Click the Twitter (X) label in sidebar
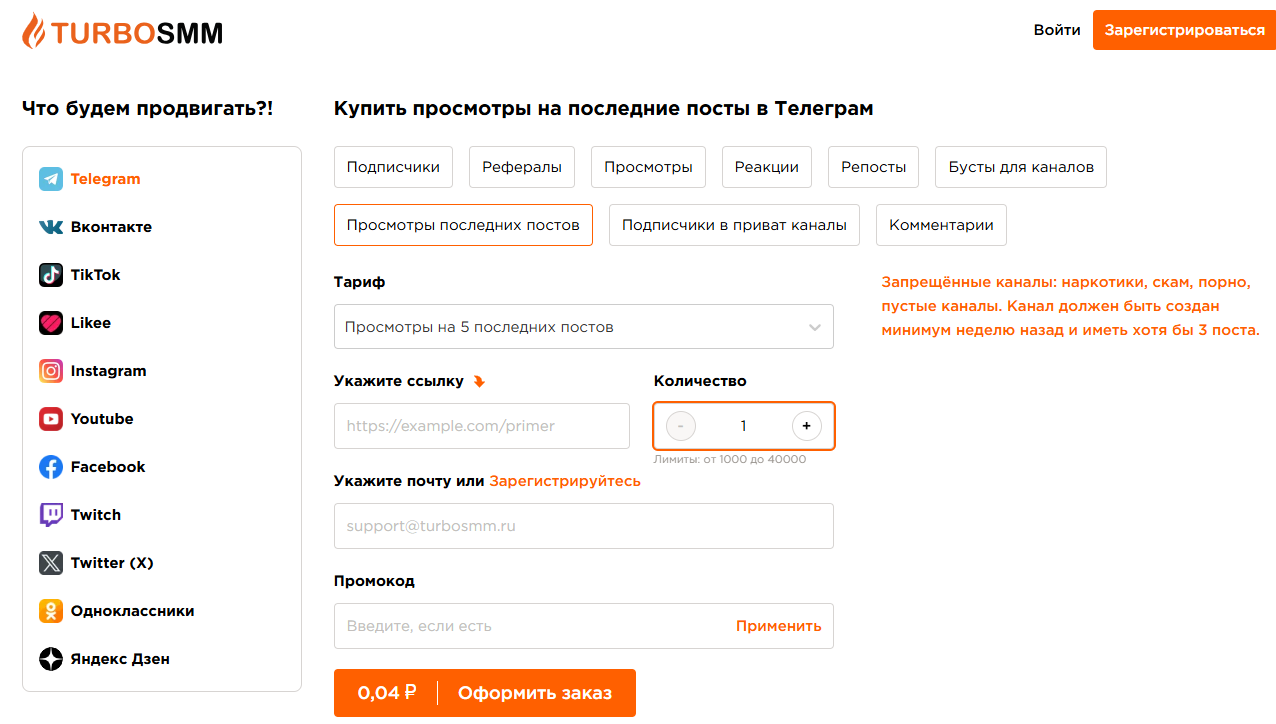Image resolution: width=1276 pixels, height=724 pixels. pyautogui.click(x=112, y=563)
